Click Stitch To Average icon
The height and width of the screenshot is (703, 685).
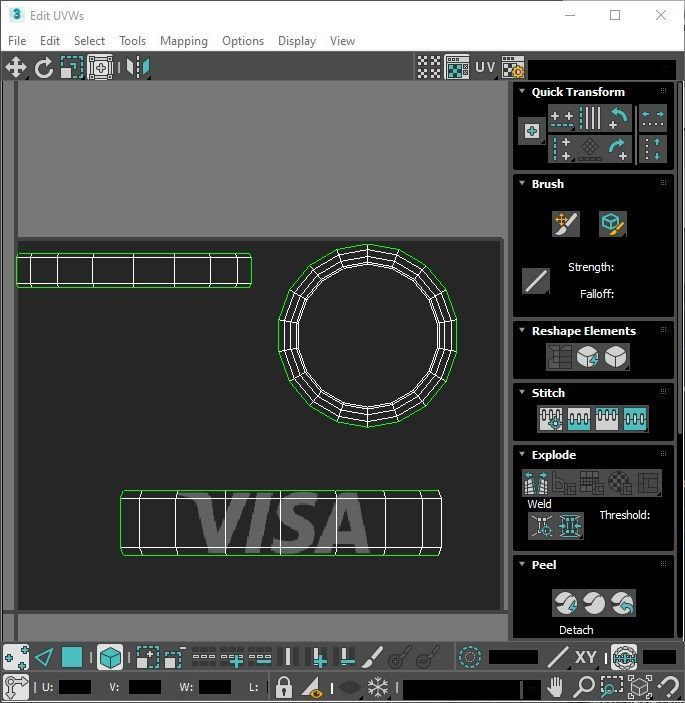(x=579, y=419)
